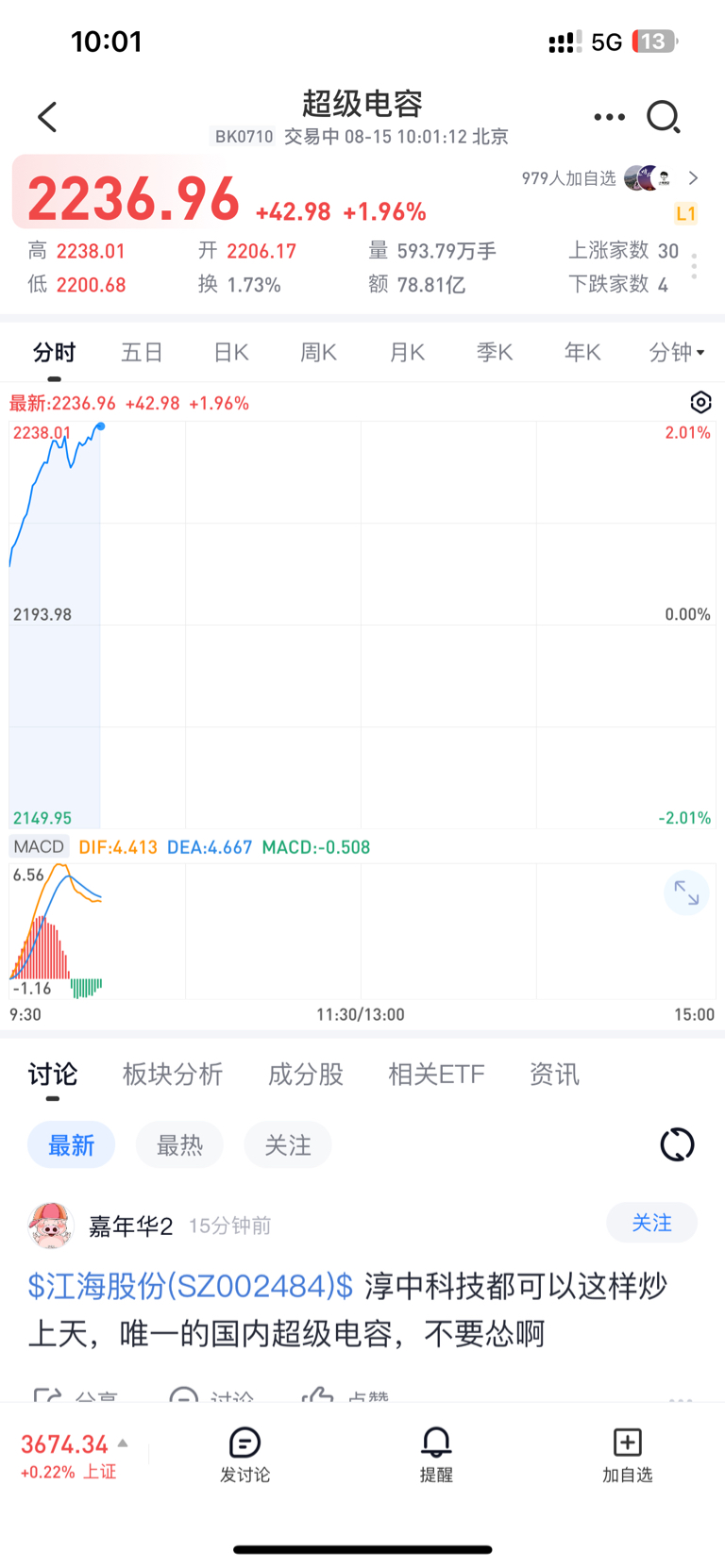Select the 最热 filter chip
The image size is (725, 1568).
click(179, 1145)
